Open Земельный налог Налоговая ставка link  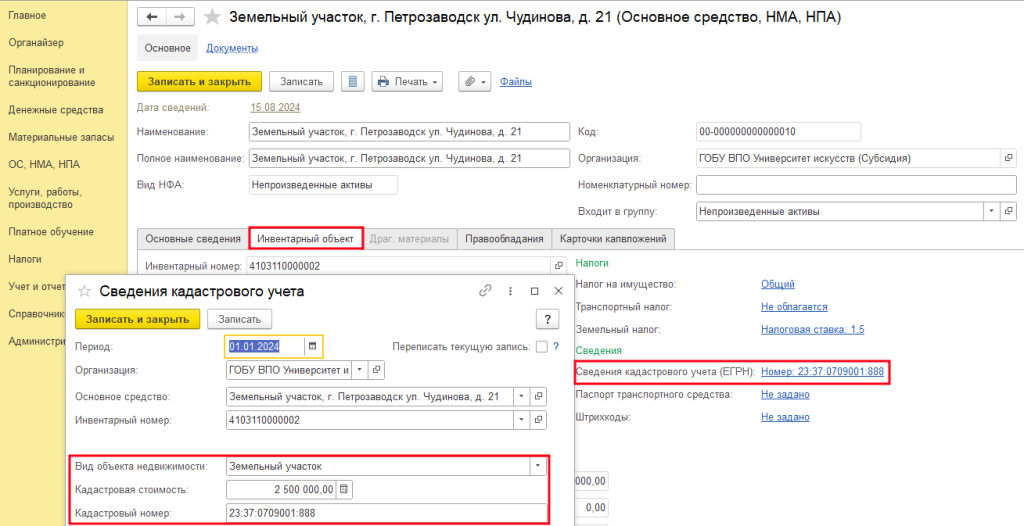pyautogui.click(x=812, y=329)
